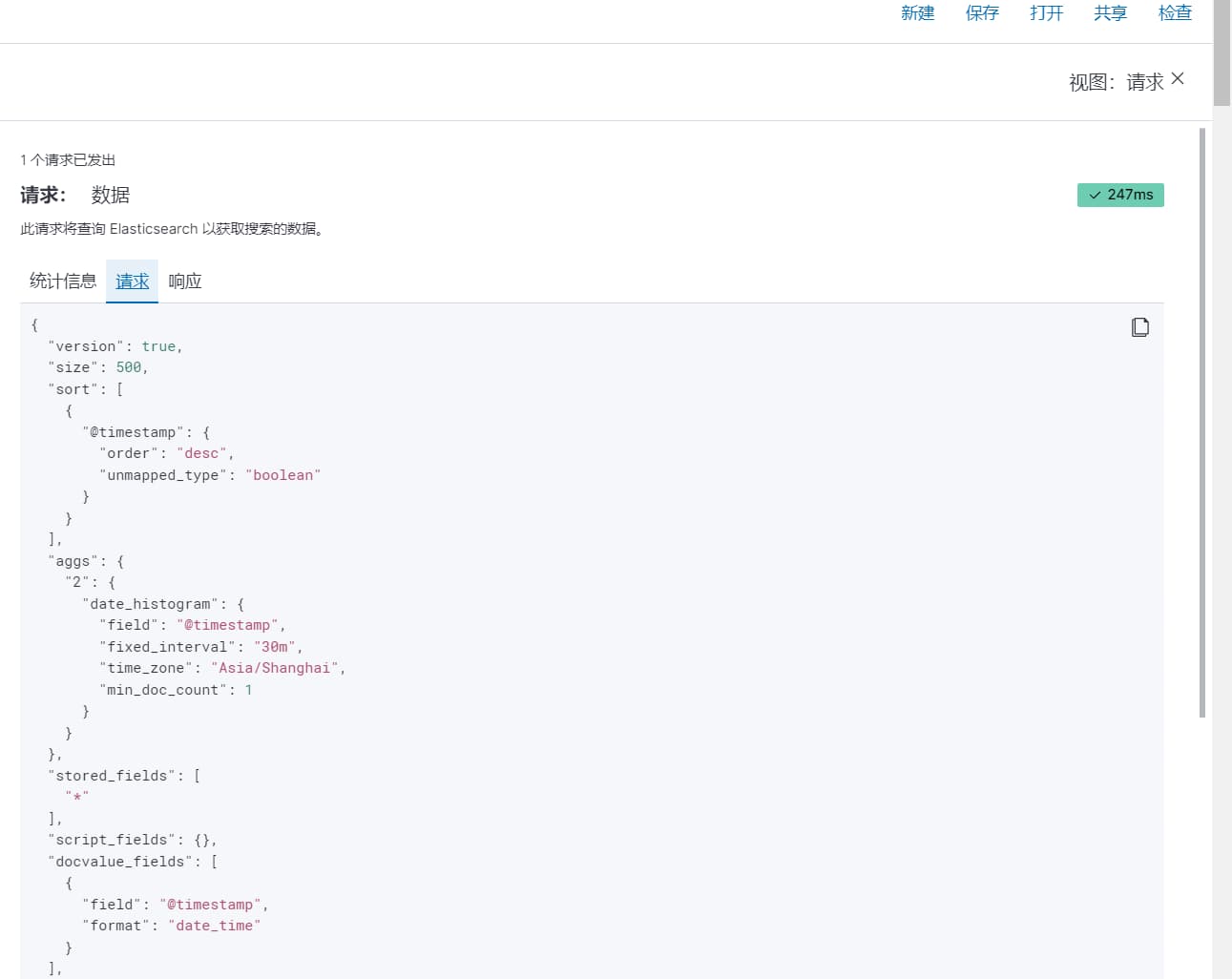1232x979 pixels.
Task: Click the page's outer scrollbar thumb
Action: (x=1222, y=52)
